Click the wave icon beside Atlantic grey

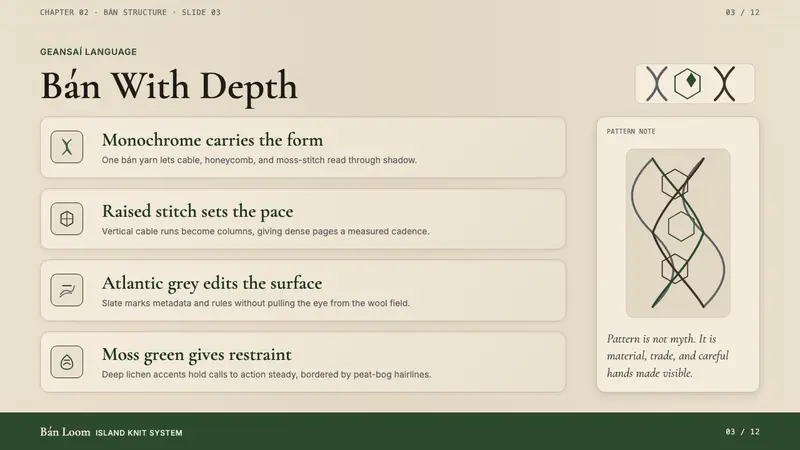pyautogui.click(x=67, y=290)
